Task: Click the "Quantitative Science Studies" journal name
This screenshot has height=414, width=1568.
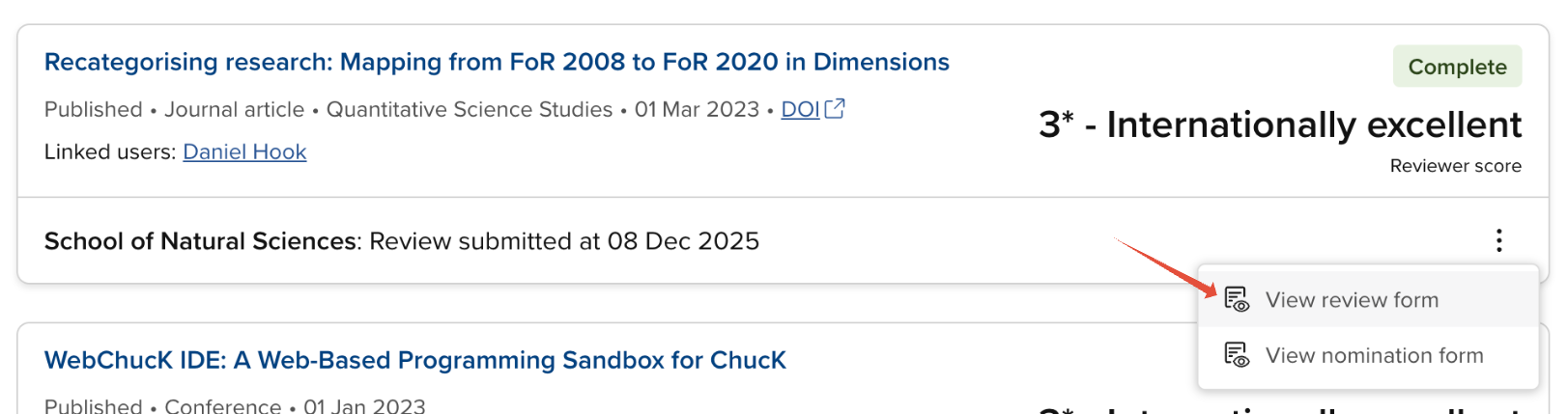Action: (470, 110)
